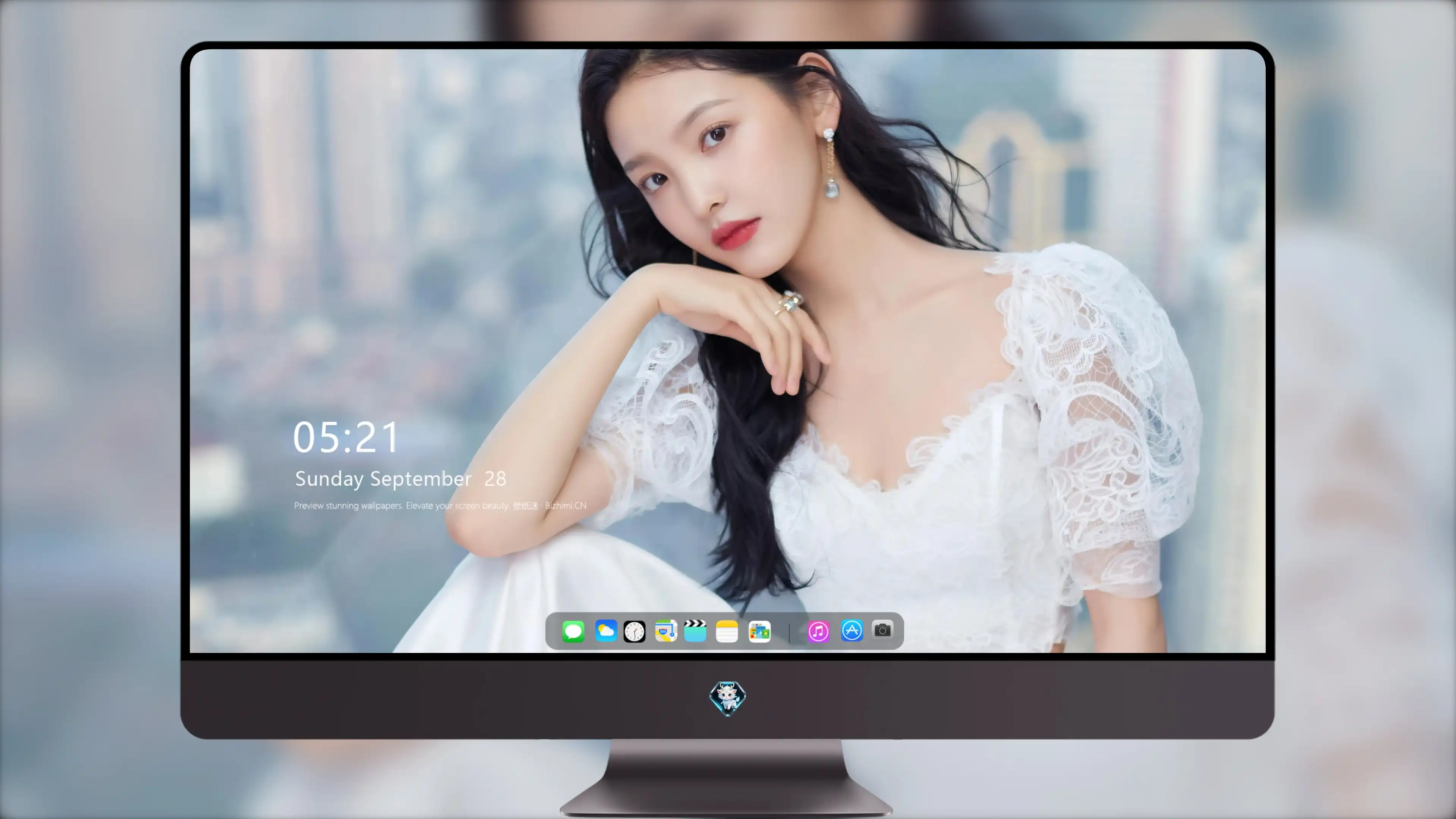This screenshot has height=819, width=1456.
Task: Click the Bizhimi.CN text
Action: click(x=566, y=505)
